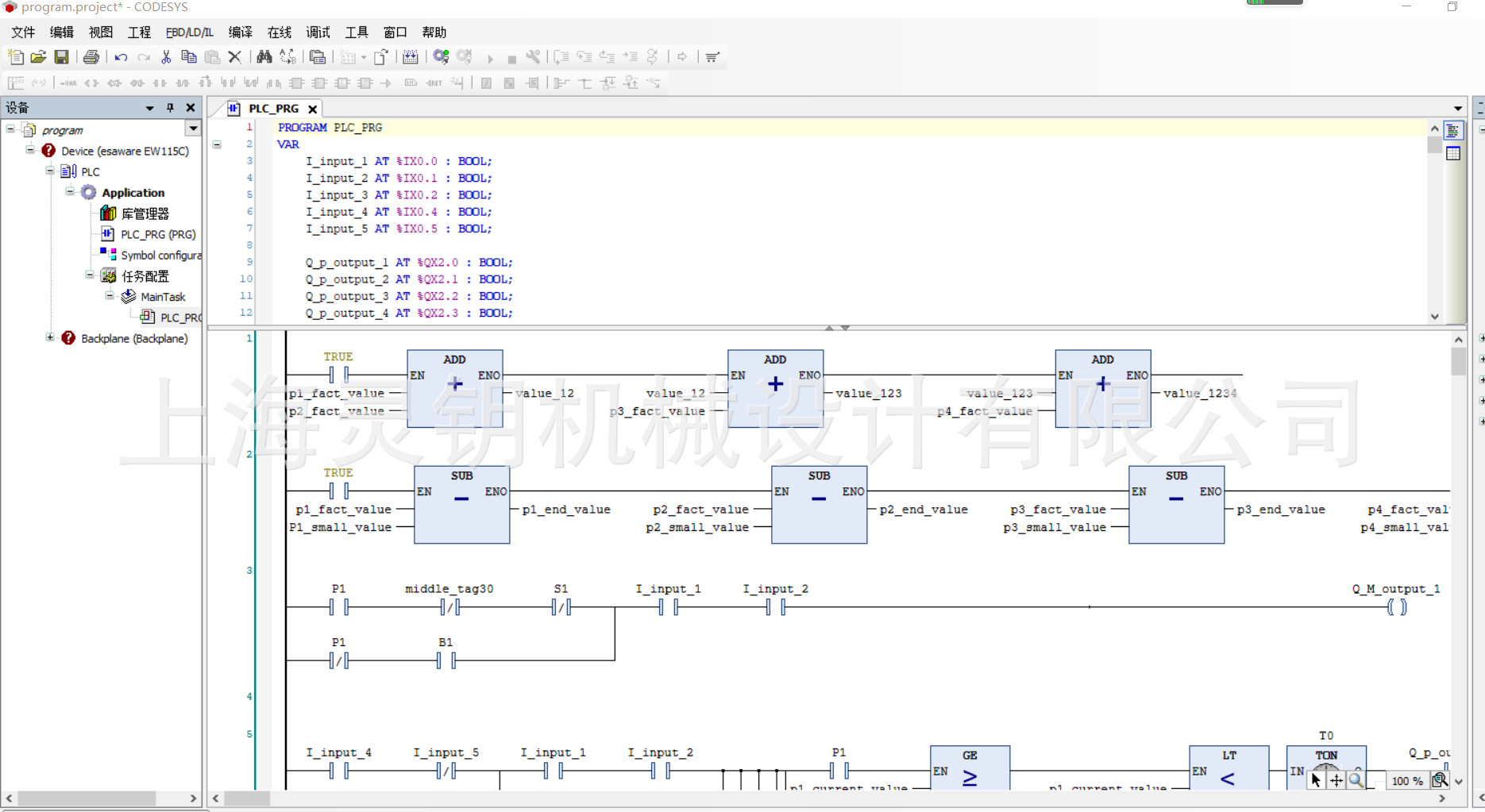Click the 100 % zoom level field
1485x812 pixels.
(x=1407, y=781)
